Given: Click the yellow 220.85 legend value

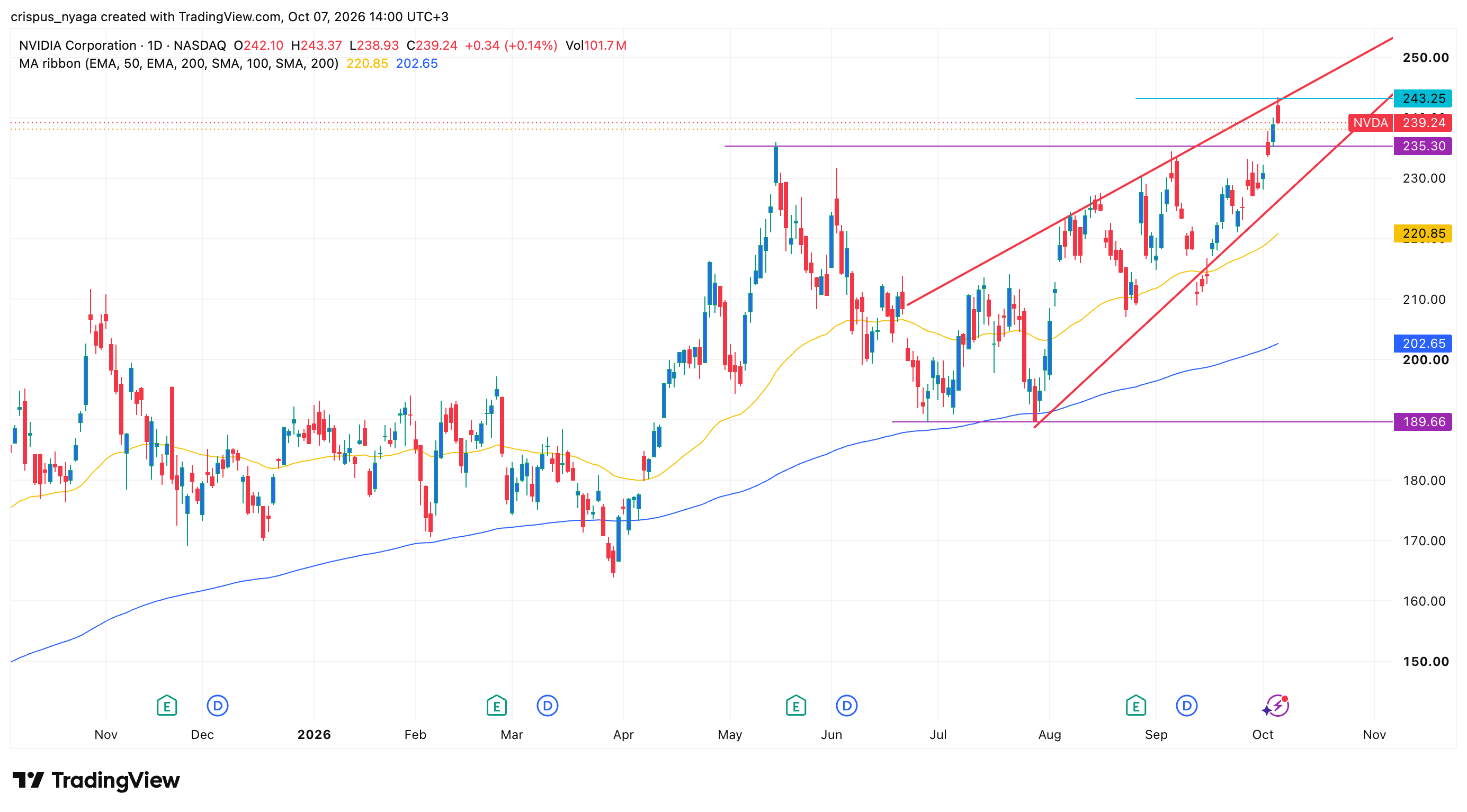Looking at the screenshot, I should (366, 63).
